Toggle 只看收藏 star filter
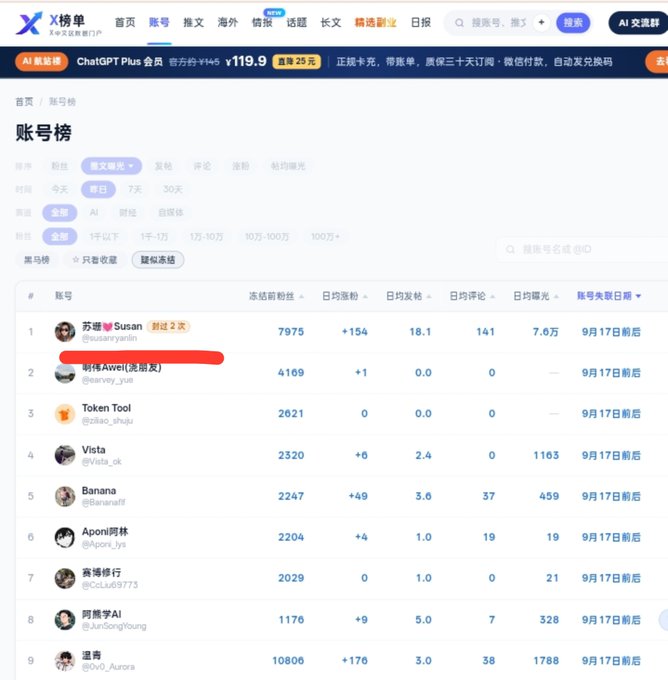Image resolution: width=668 pixels, height=680 pixels. click(x=95, y=260)
